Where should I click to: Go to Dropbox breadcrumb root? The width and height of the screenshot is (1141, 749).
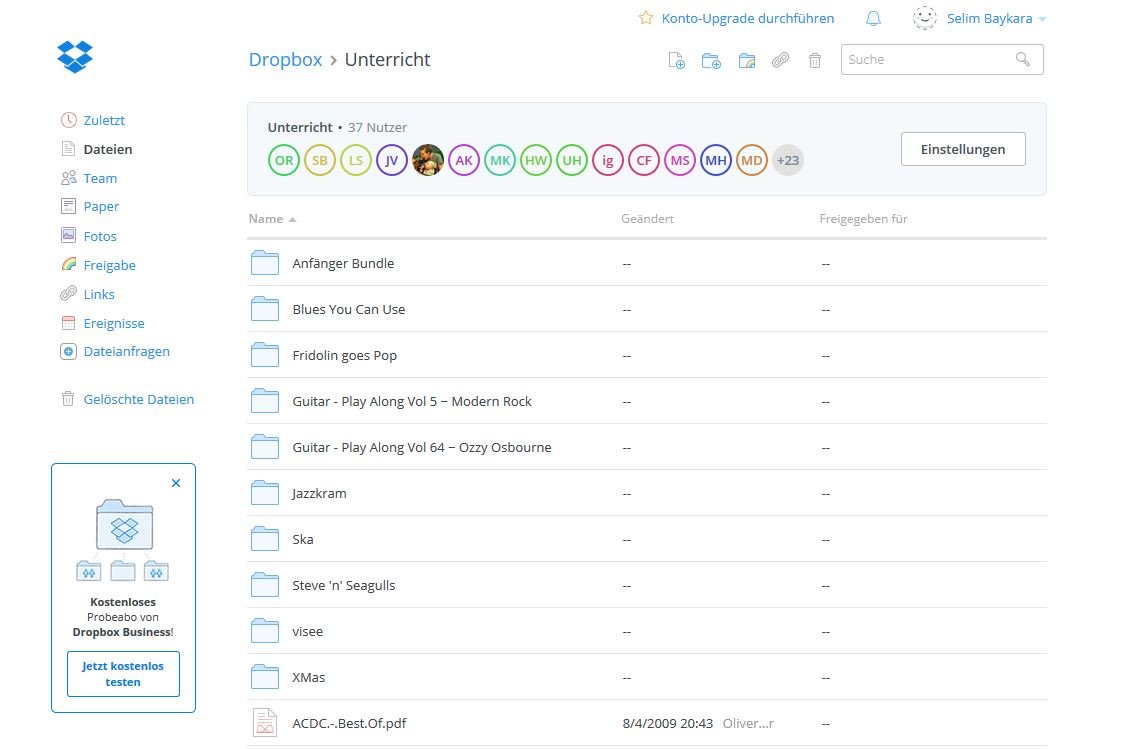tap(285, 60)
